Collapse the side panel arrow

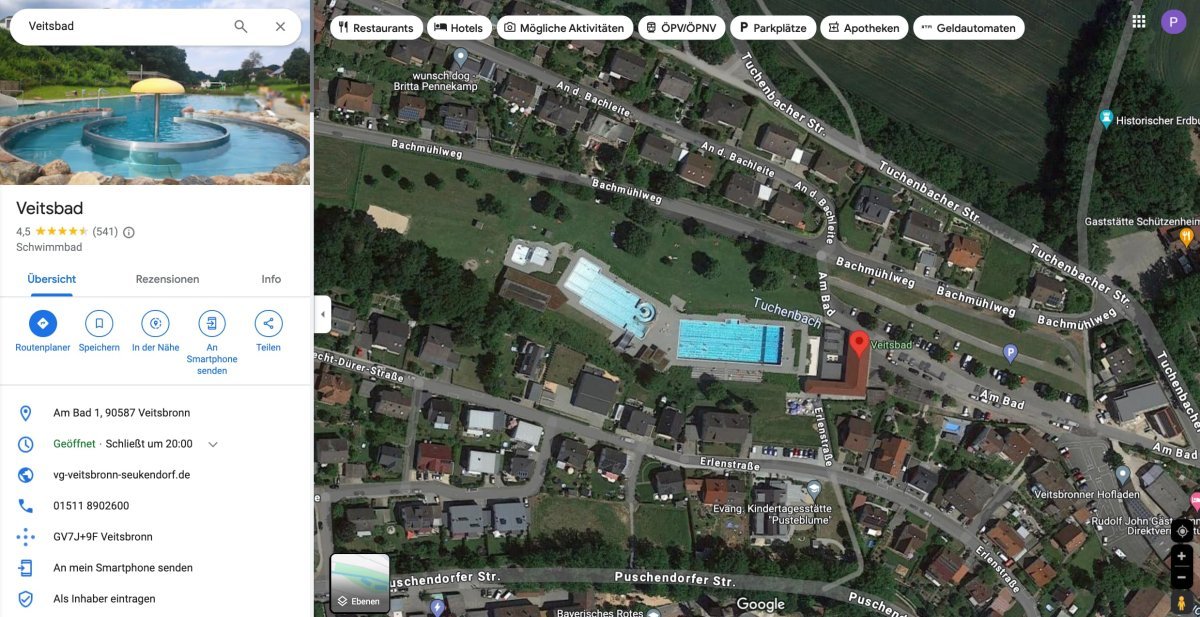pyautogui.click(x=322, y=314)
